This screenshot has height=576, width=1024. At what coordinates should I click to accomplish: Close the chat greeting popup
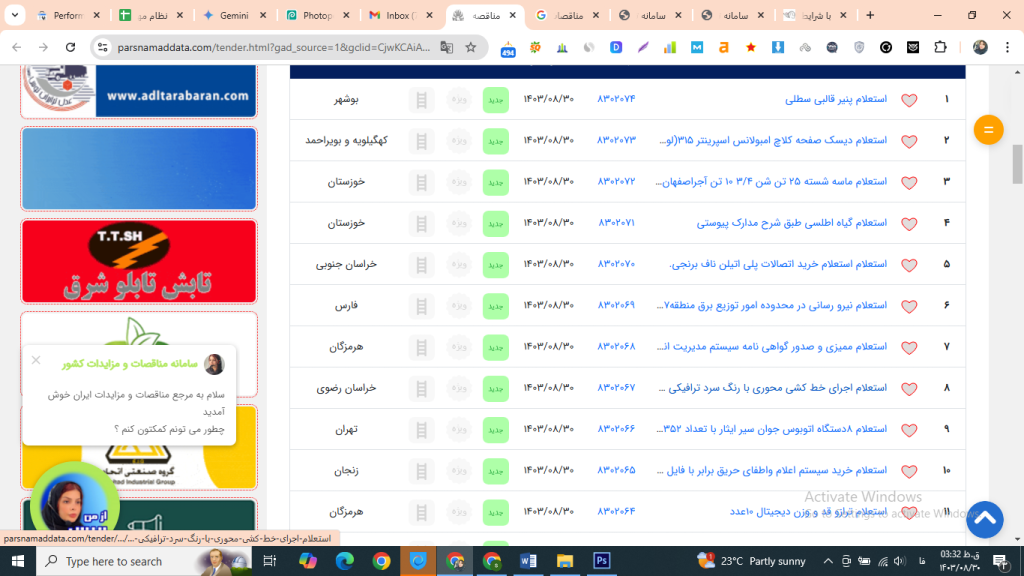pos(36,360)
